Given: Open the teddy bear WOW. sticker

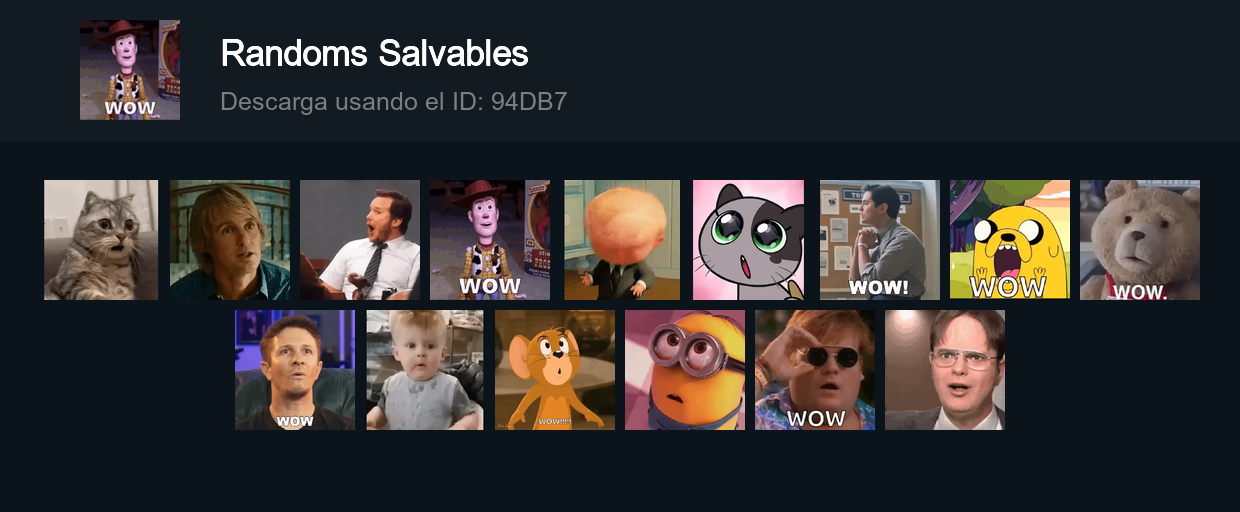Looking at the screenshot, I should click(x=1140, y=240).
